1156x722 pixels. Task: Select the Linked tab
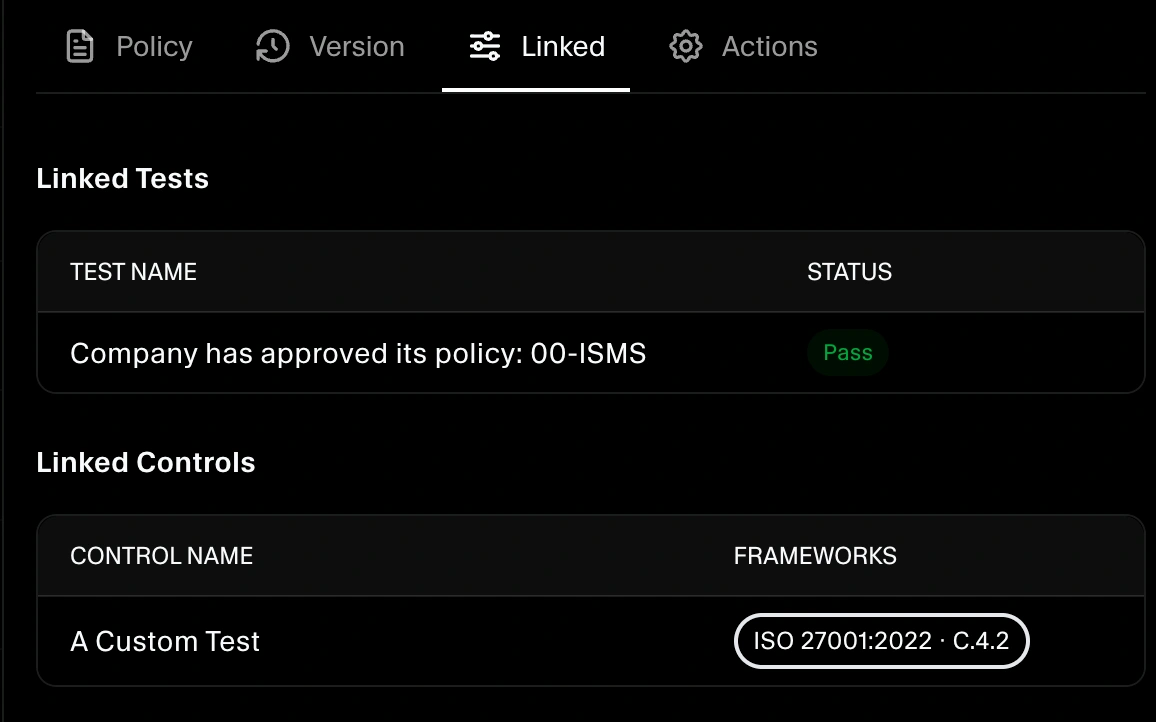click(563, 45)
